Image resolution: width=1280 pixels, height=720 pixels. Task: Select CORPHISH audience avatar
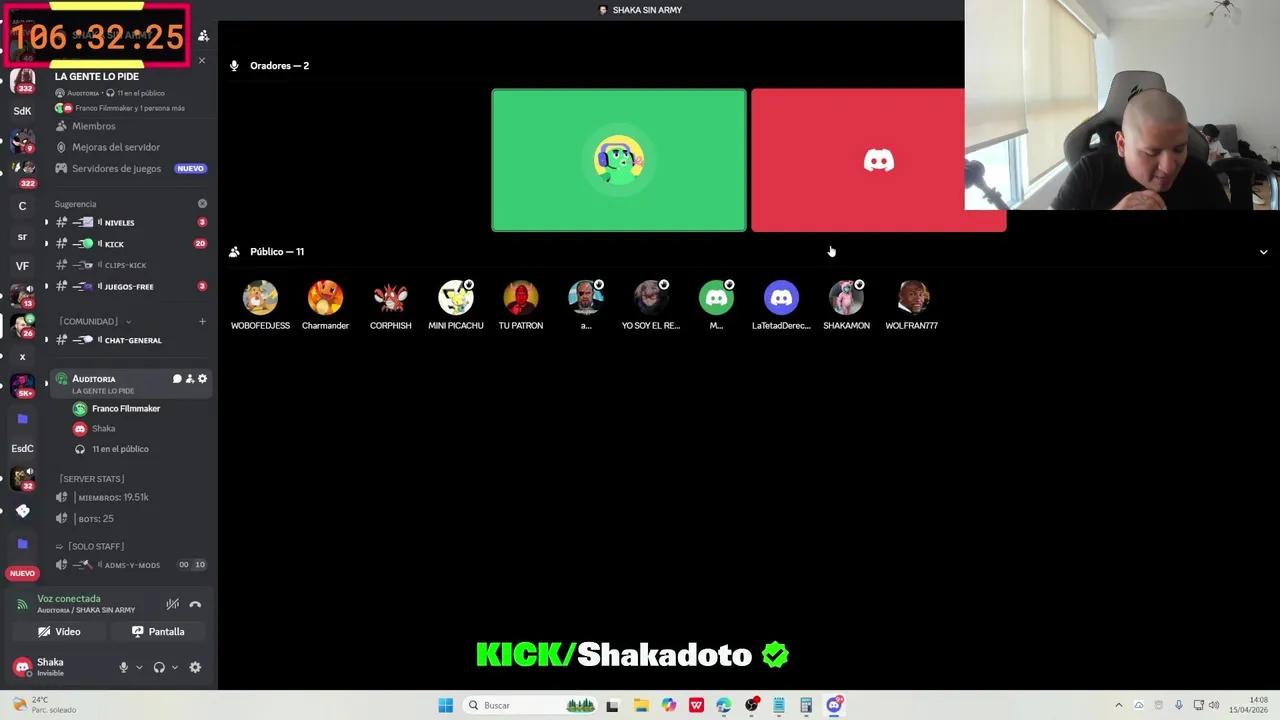coord(390,297)
